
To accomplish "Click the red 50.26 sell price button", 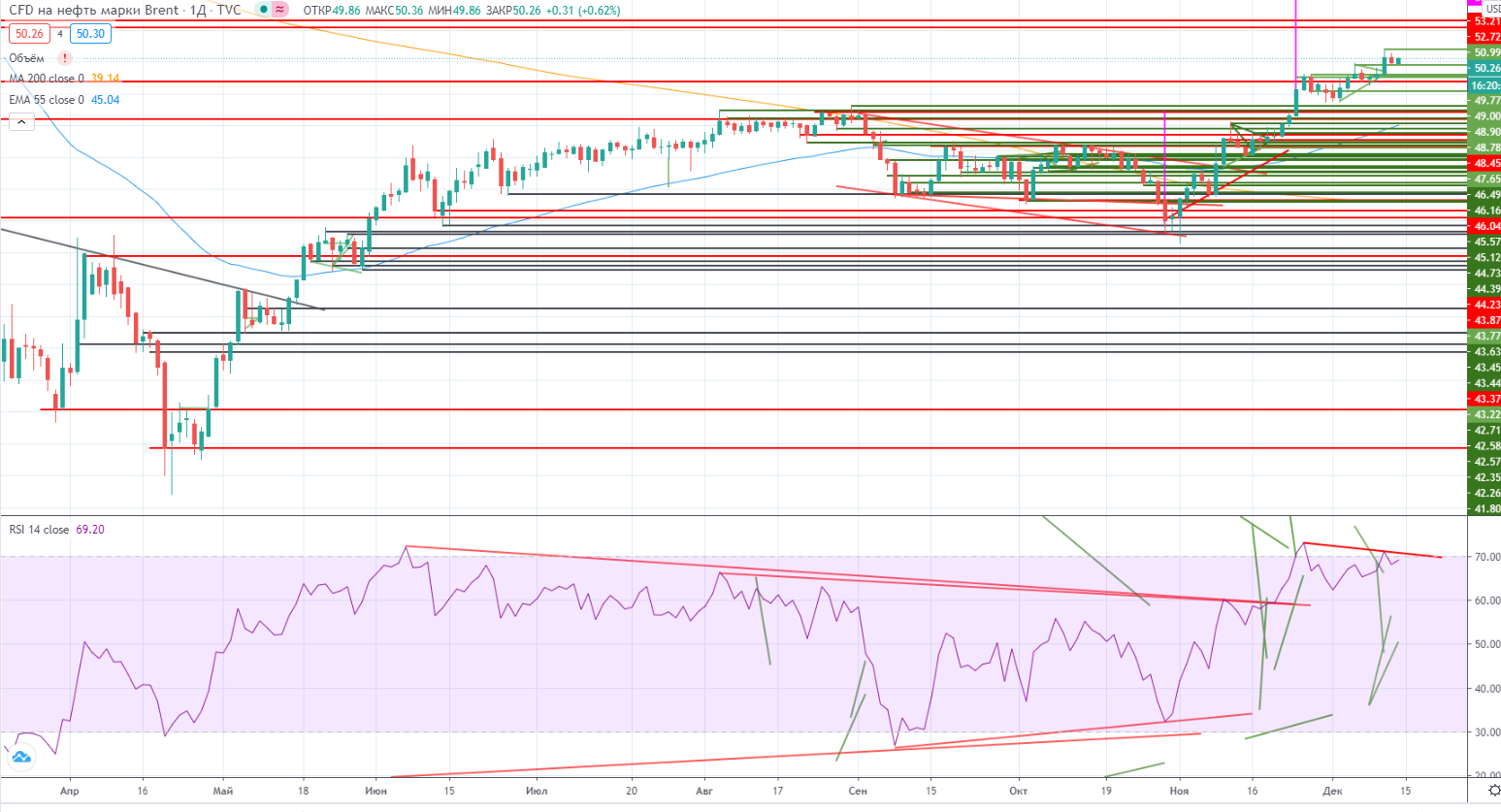I will tap(29, 34).
